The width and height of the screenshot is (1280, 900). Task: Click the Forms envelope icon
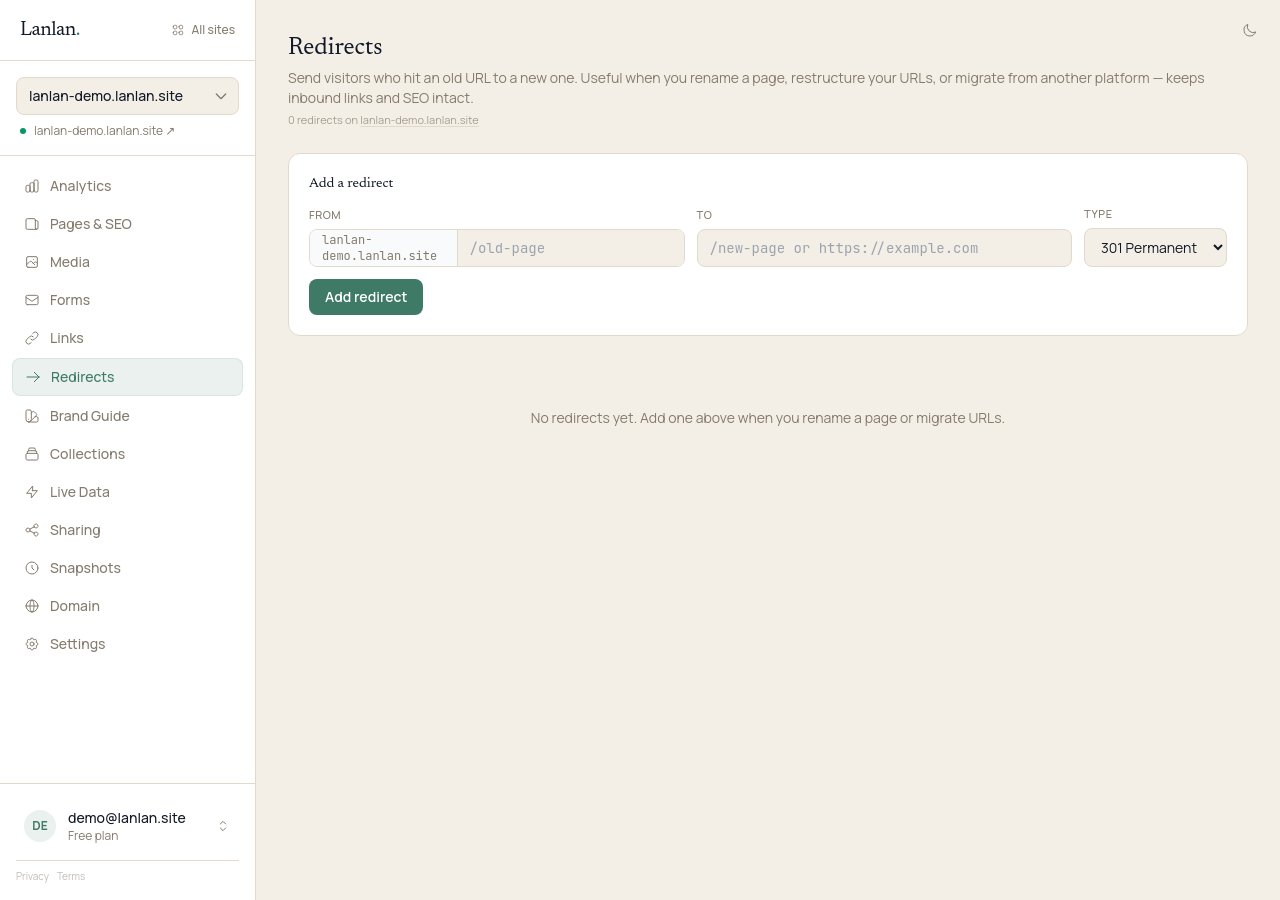tap(32, 300)
